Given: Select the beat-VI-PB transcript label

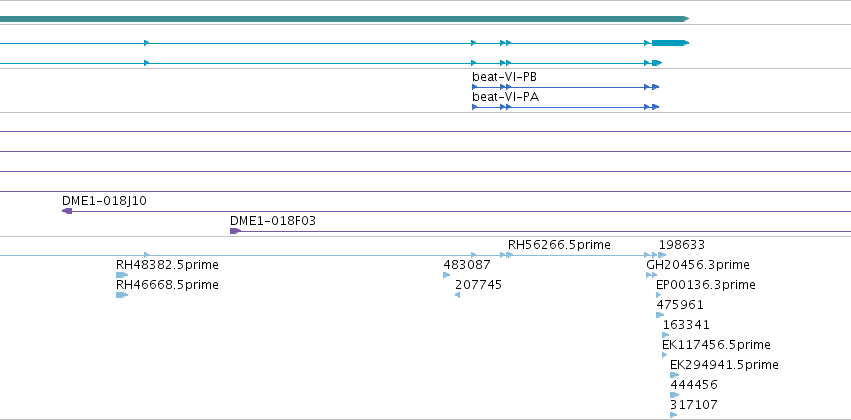Looking at the screenshot, I should (504, 78).
